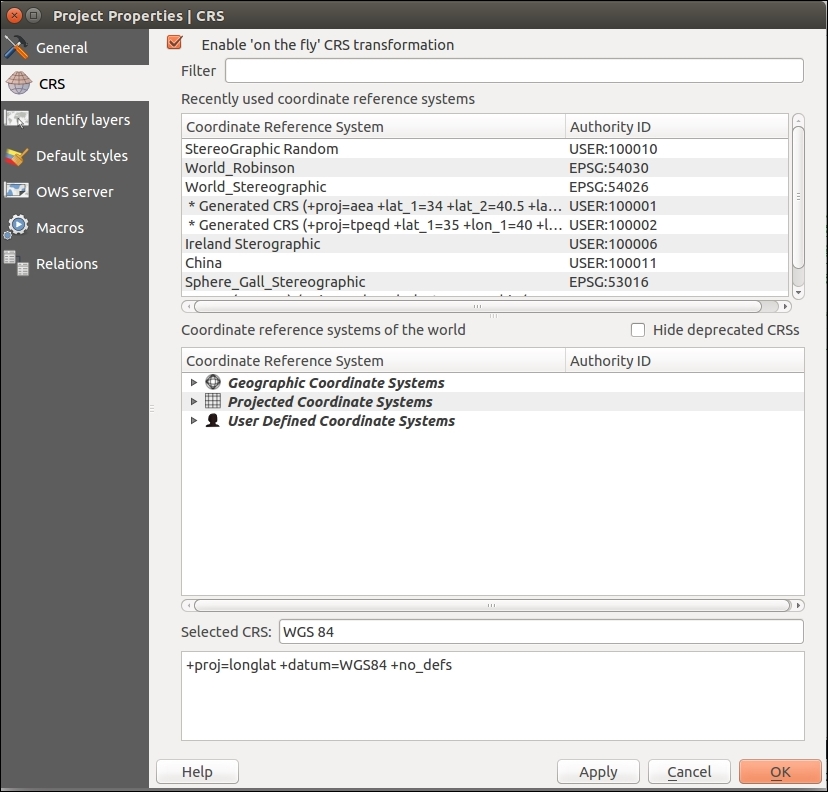Select the CRS globe icon

tap(18, 84)
